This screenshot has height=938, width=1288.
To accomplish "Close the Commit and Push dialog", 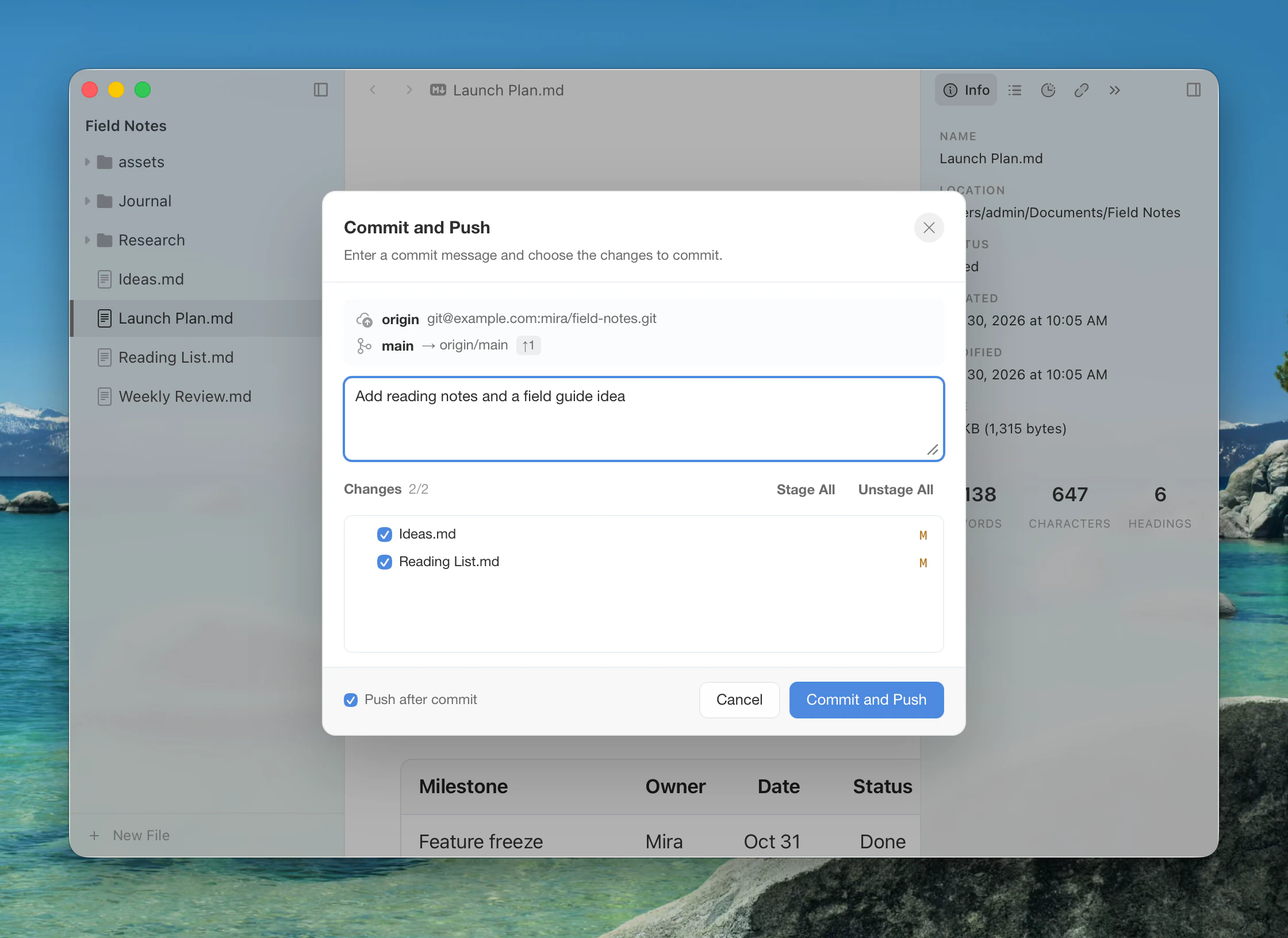I will pyautogui.click(x=929, y=228).
